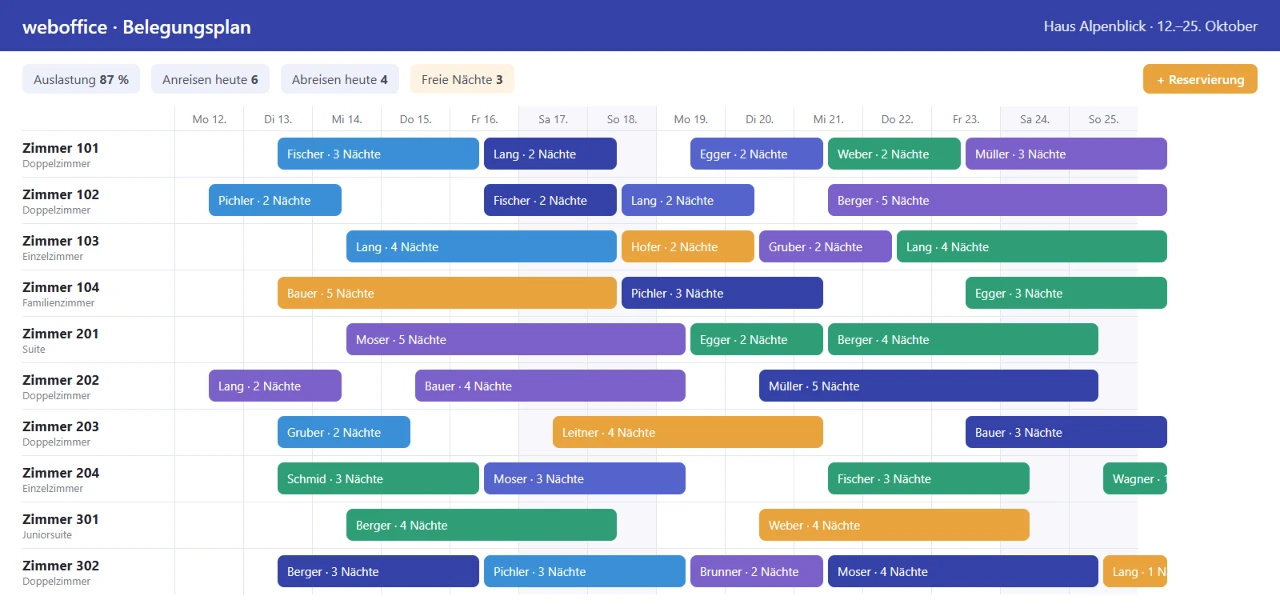
Task: Open Fischer's 3-night booking in Zimmer 101
Action: (378, 154)
